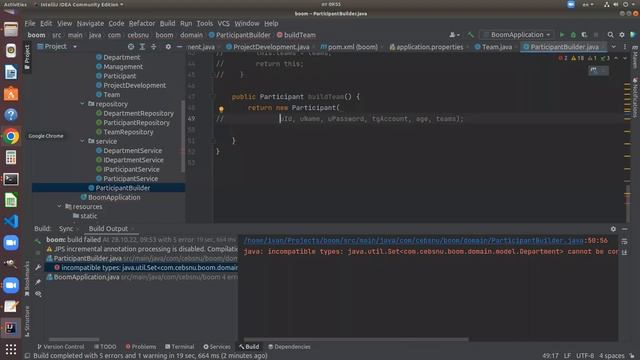Screen dimensions: 640x360
Task: Click the wrench icon in Build panel
Action: [38, 267]
